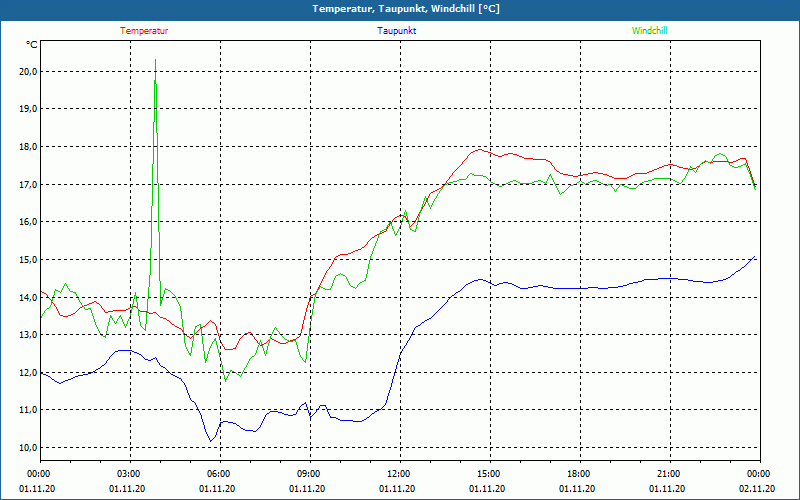Select the '09:00' time label

[x=308, y=473]
